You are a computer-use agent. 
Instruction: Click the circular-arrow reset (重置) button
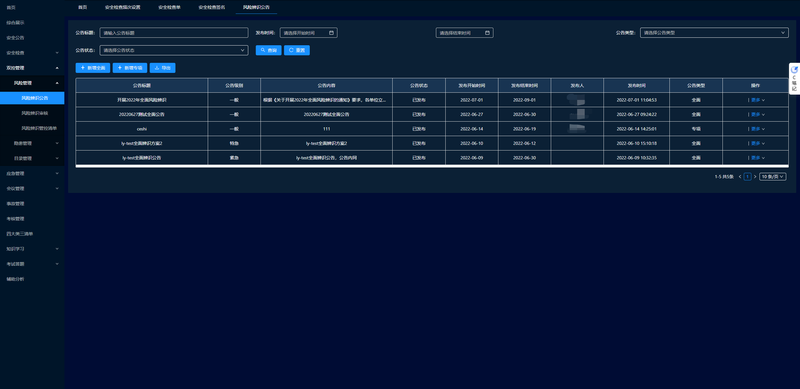297,51
